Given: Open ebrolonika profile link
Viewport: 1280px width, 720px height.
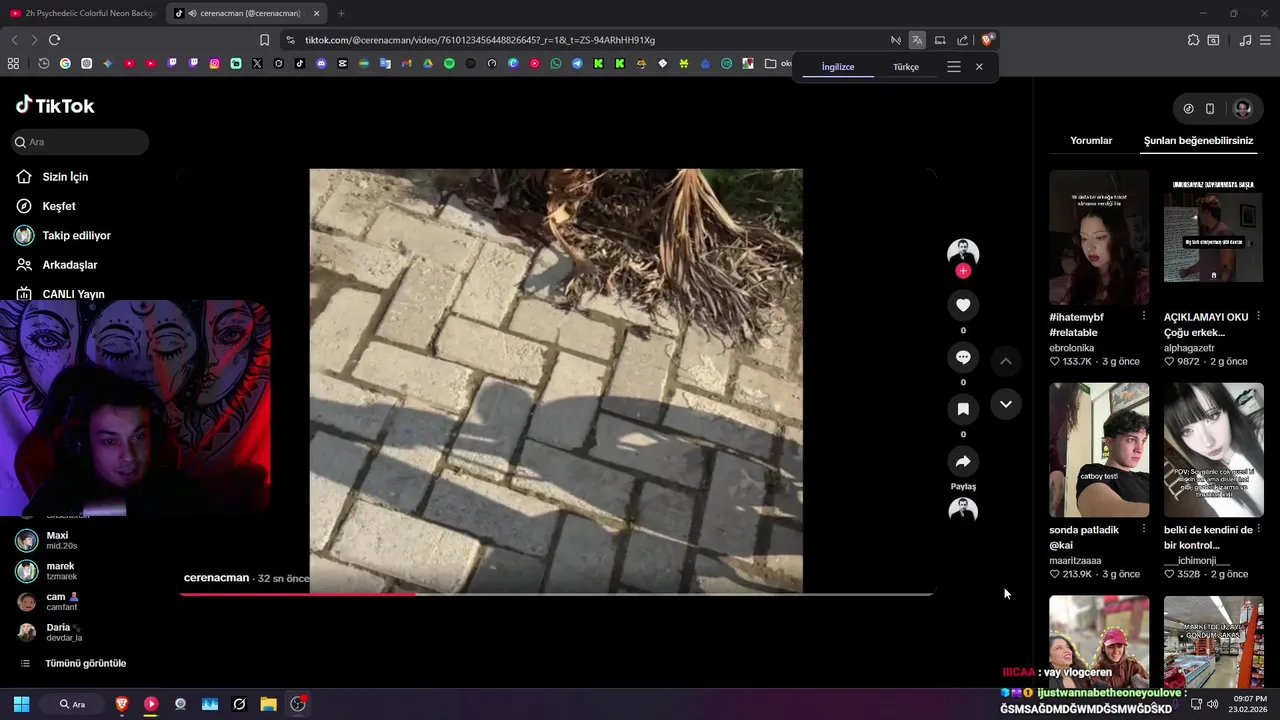Looking at the screenshot, I should [1072, 348].
